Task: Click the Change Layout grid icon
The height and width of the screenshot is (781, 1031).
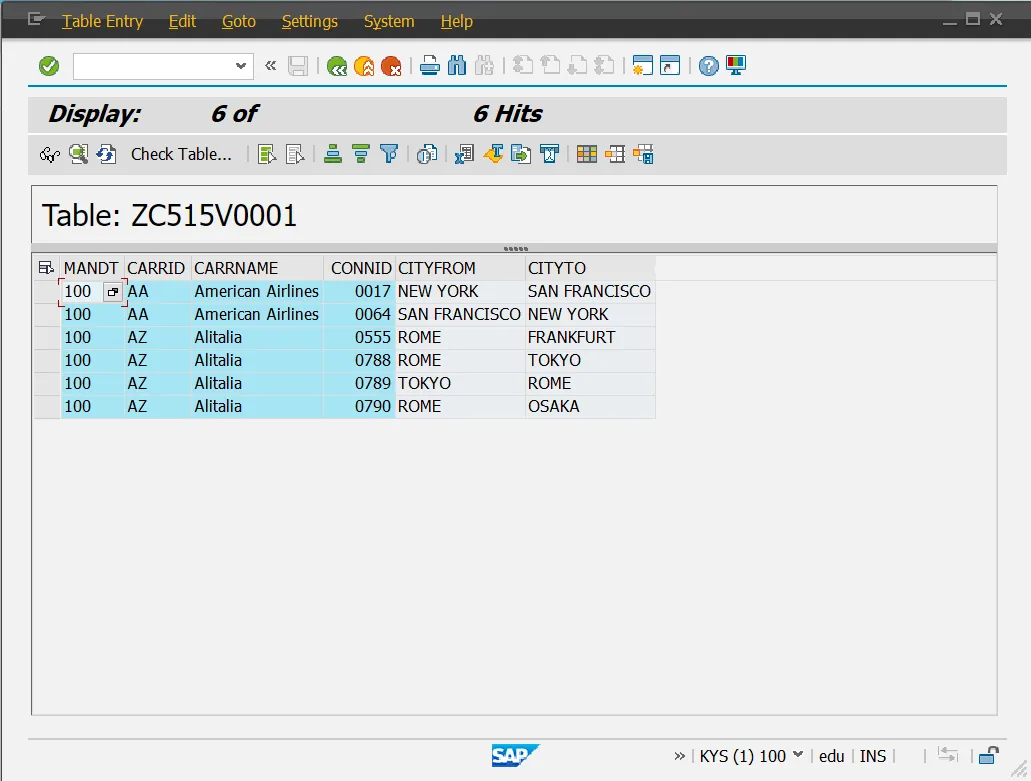Action: (587, 154)
